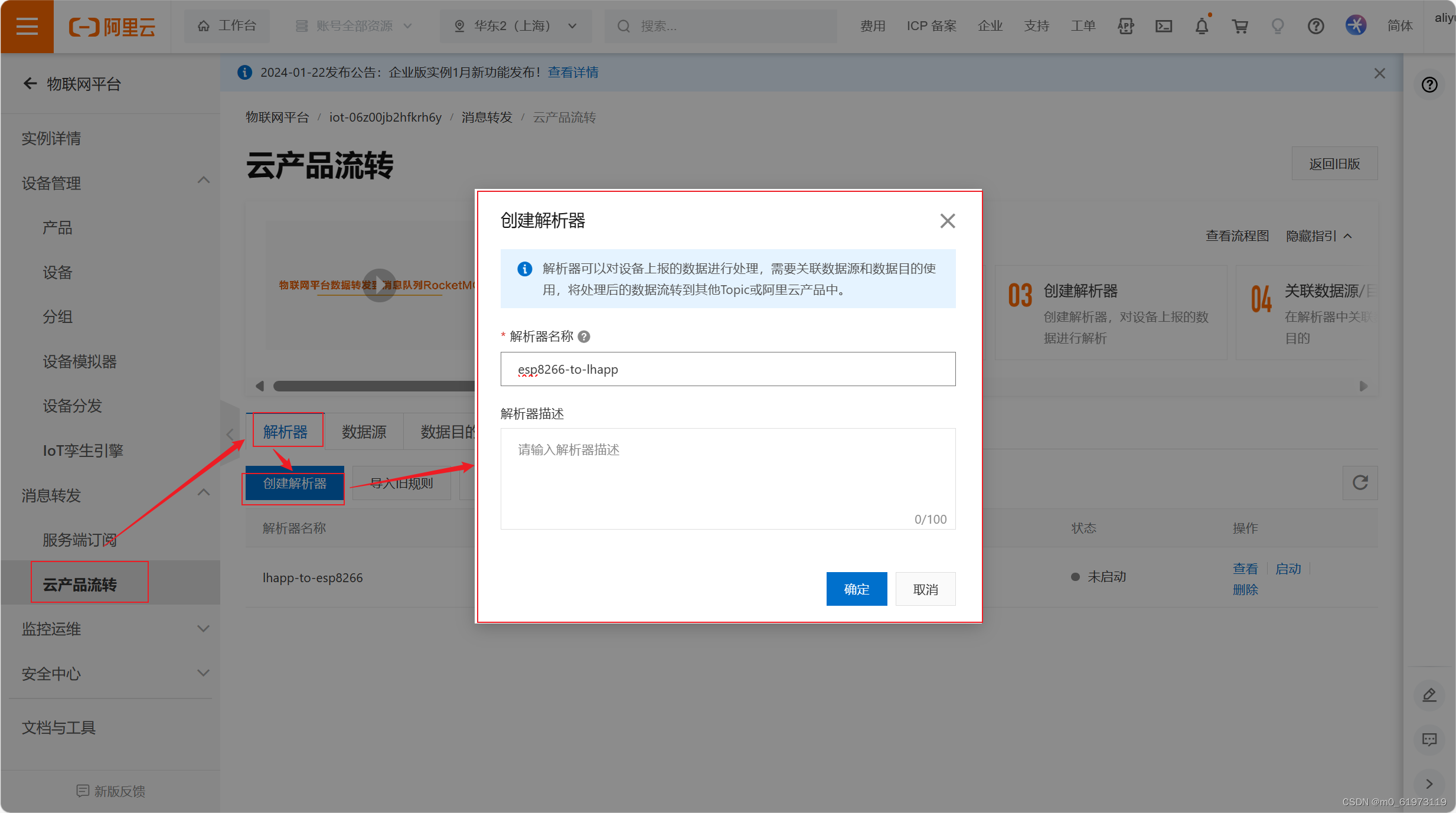The width and height of the screenshot is (1456, 813).
Task: Click the guide carousel horizontal scrollbar
Action: tap(373, 386)
